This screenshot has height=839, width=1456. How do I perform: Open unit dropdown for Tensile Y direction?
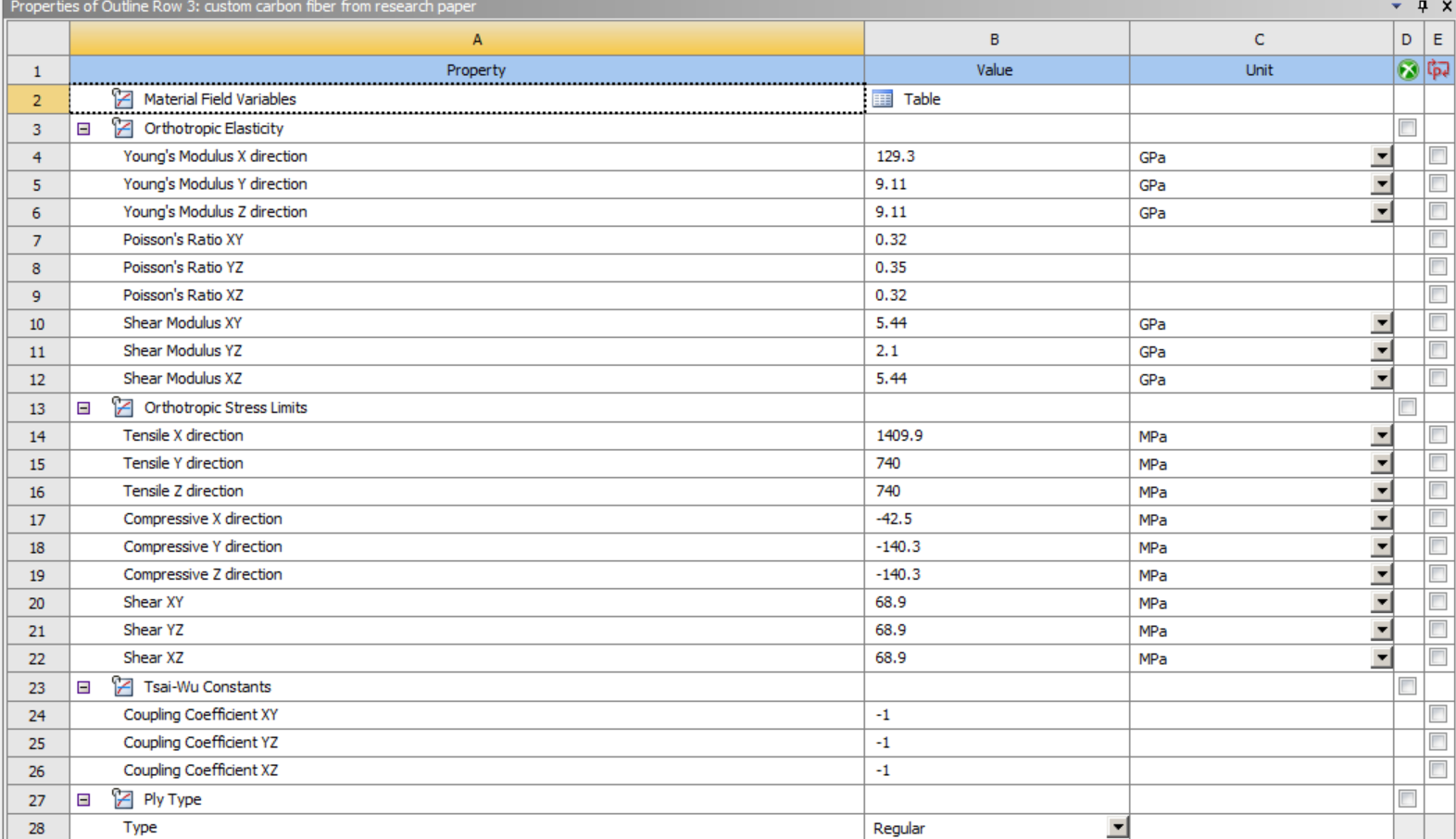pos(1382,463)
